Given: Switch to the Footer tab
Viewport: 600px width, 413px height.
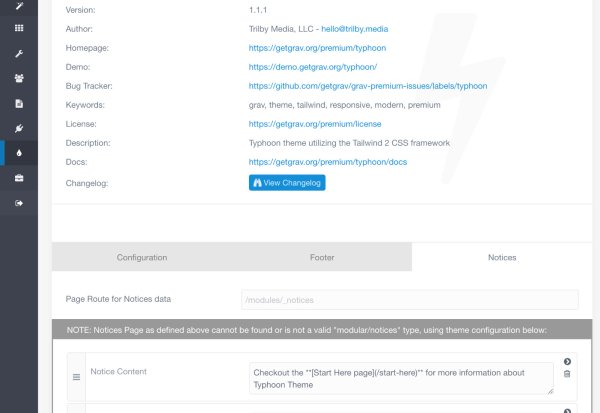Looking at the screenshot, I should click(x=322, y=257).
